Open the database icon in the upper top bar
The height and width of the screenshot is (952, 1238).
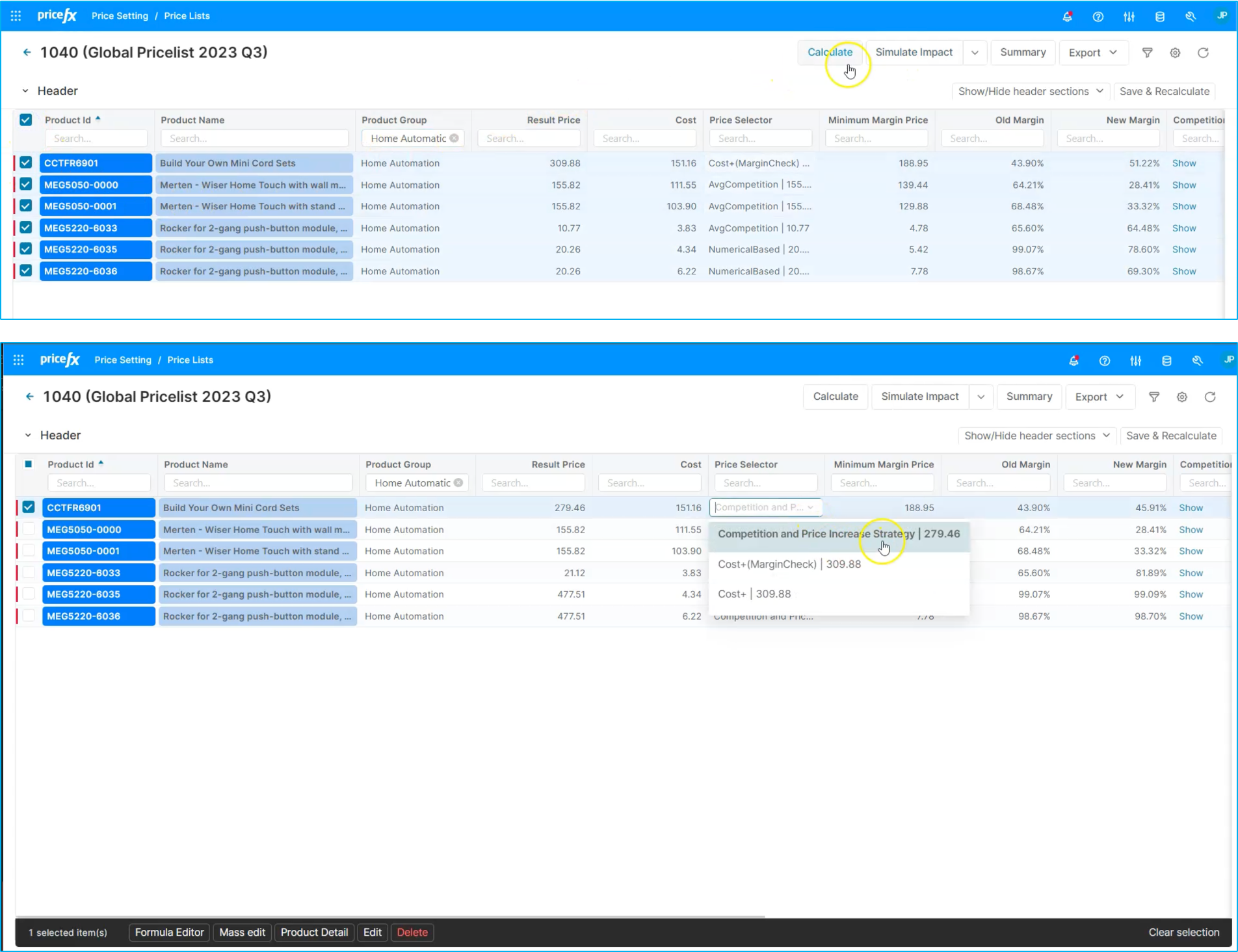click(x=1159, y=17)
